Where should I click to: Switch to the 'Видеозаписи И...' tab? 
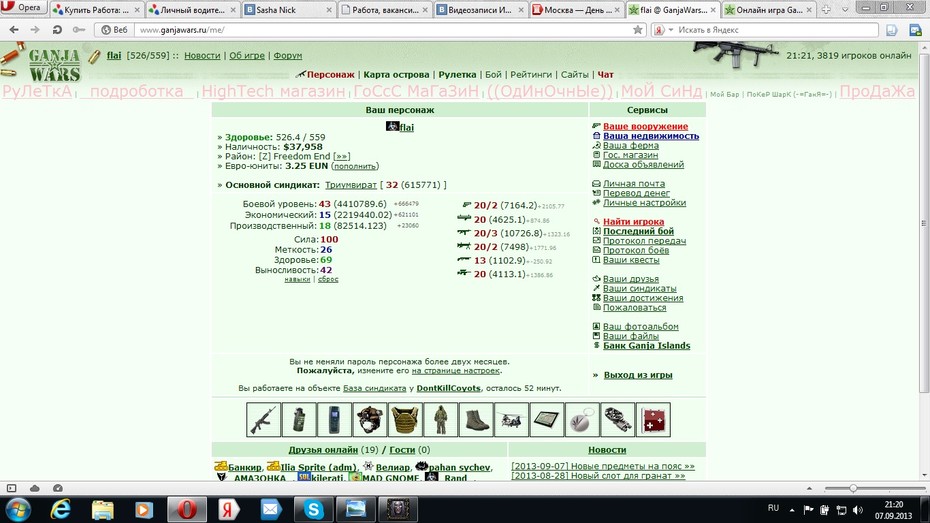pyautogui.click(x=480, y=10)
